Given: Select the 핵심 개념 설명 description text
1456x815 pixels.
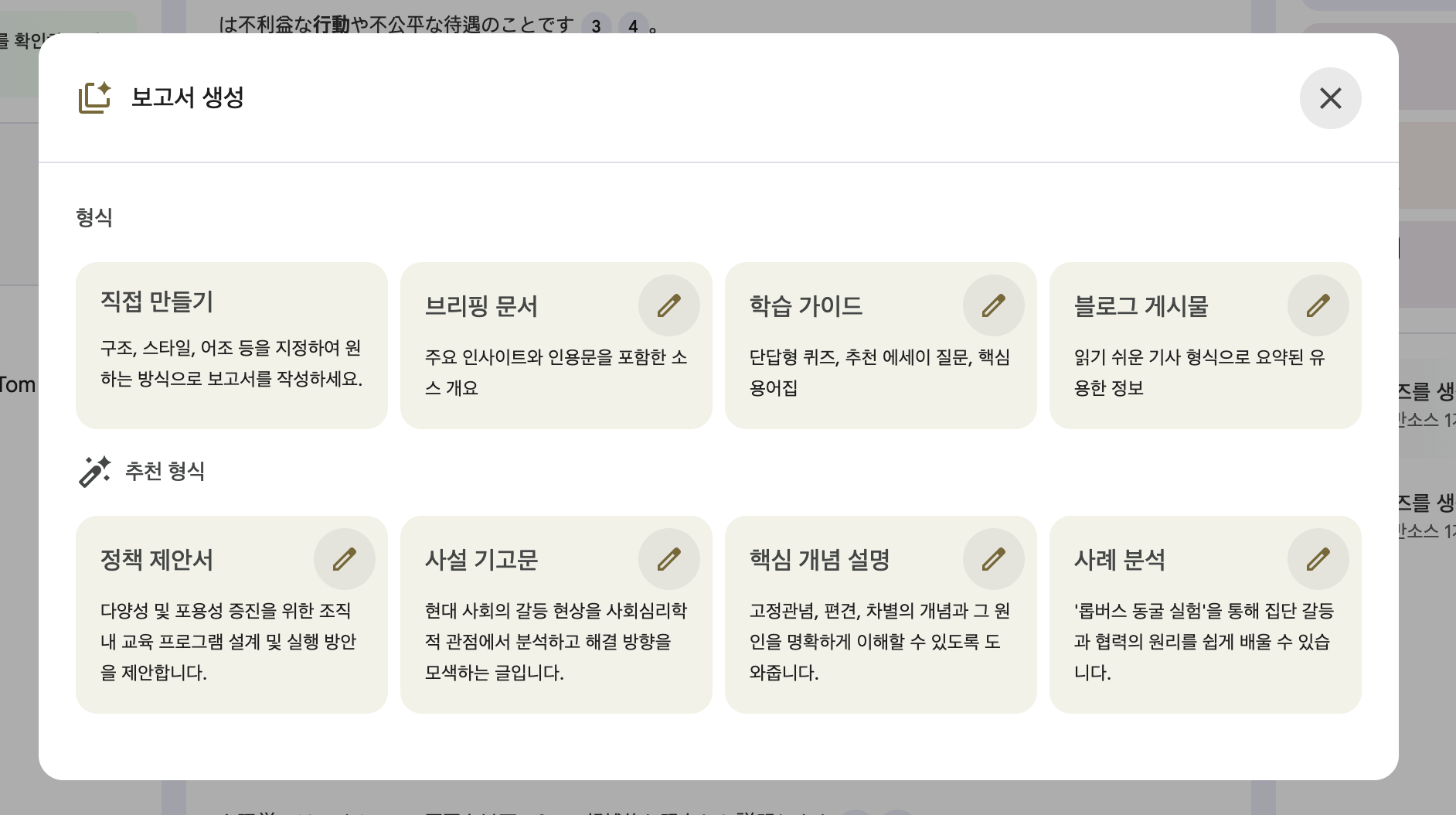Looking at the screenshot, I should pyautogui.click(x=879, y=641).
